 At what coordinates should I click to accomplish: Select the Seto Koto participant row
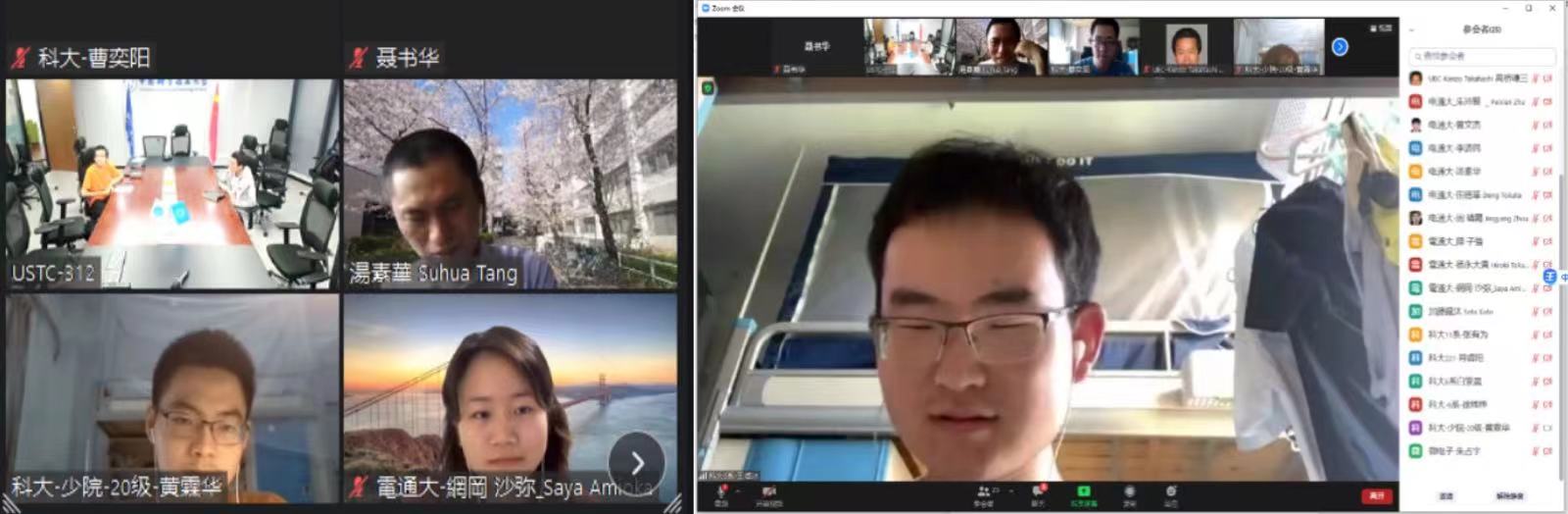point(1481,311)
